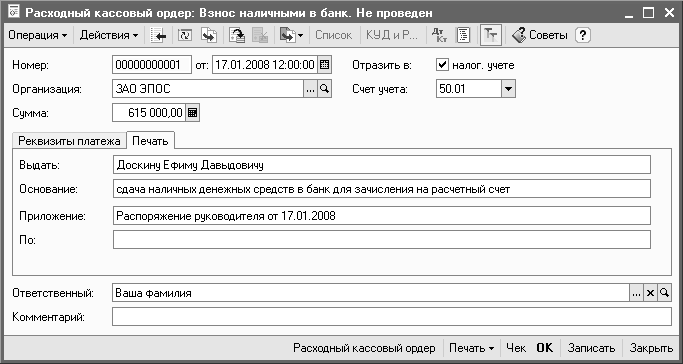Toggle the налог. учете checkbox
This screenshot has width=683, height=364.
(442, 65)
